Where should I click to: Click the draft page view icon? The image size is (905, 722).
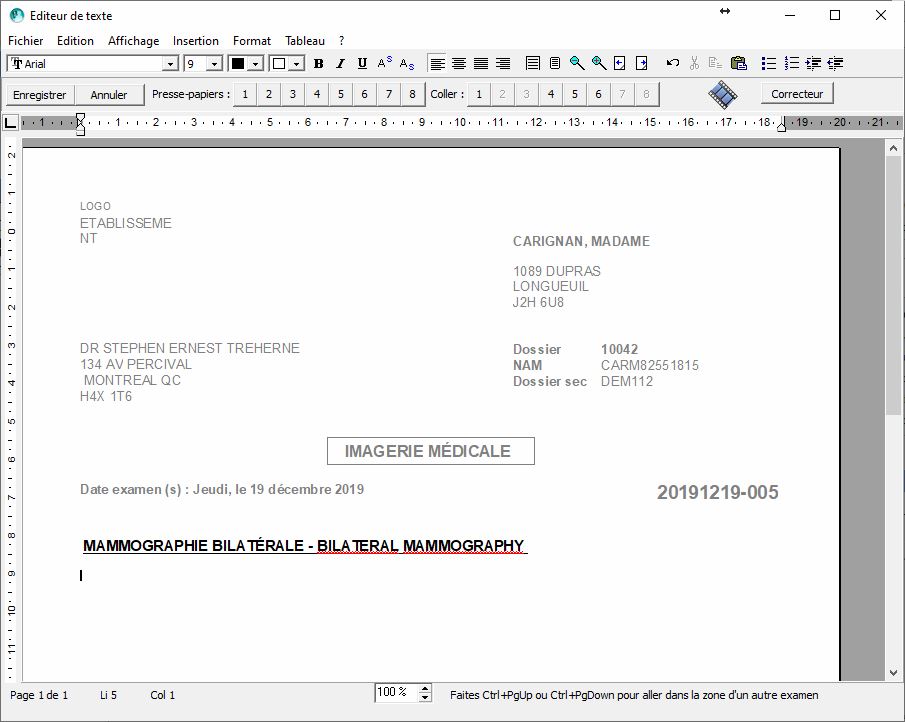click(555, 63)
